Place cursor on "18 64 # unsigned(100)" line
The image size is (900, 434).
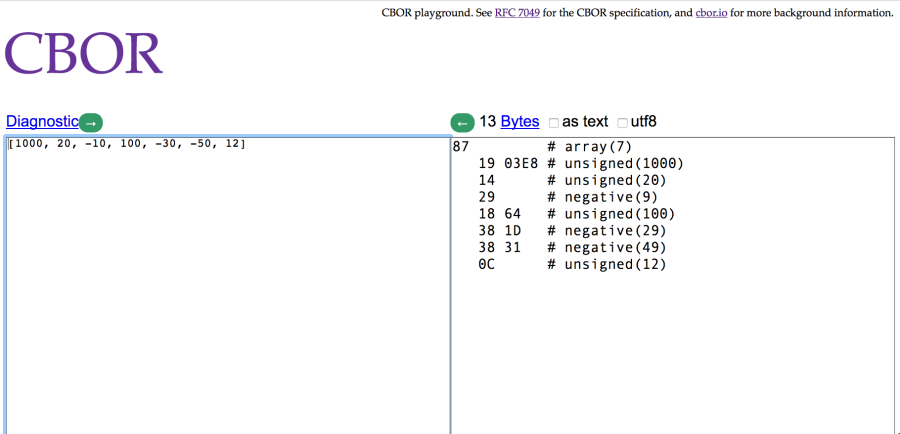(x=576, y=214)
